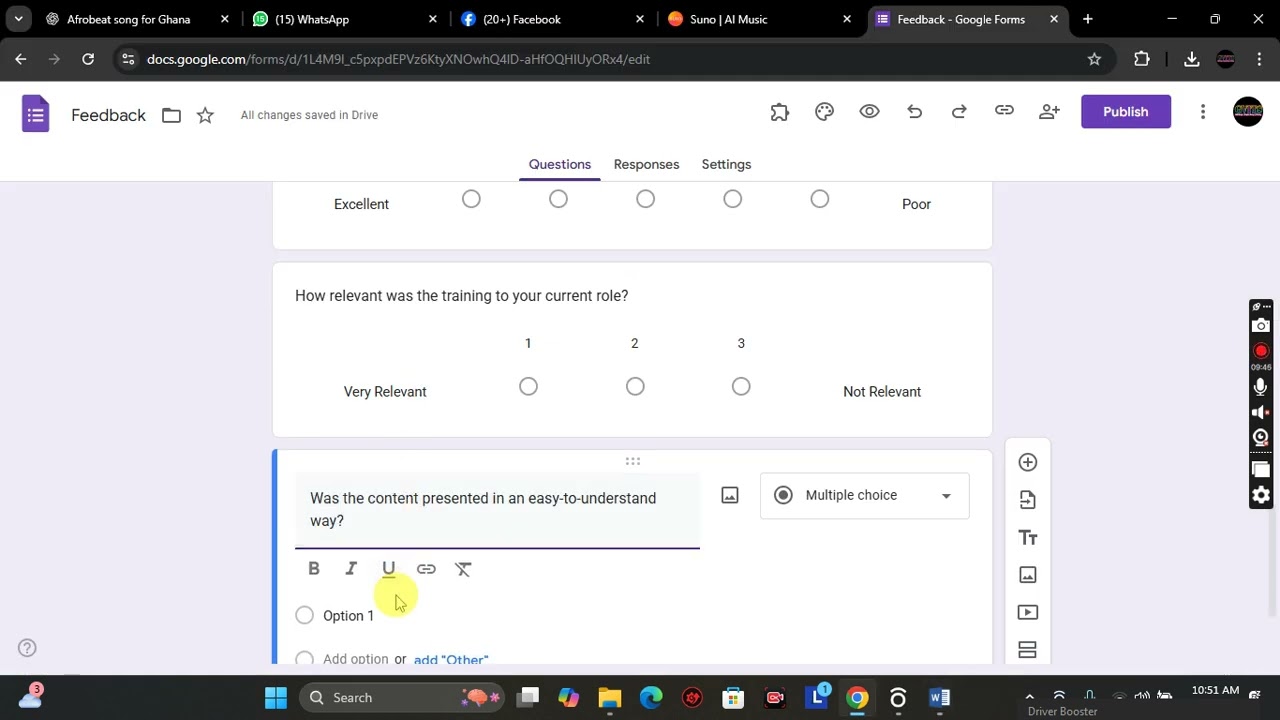Open the More options three-dot menu

coord(1203,112)
